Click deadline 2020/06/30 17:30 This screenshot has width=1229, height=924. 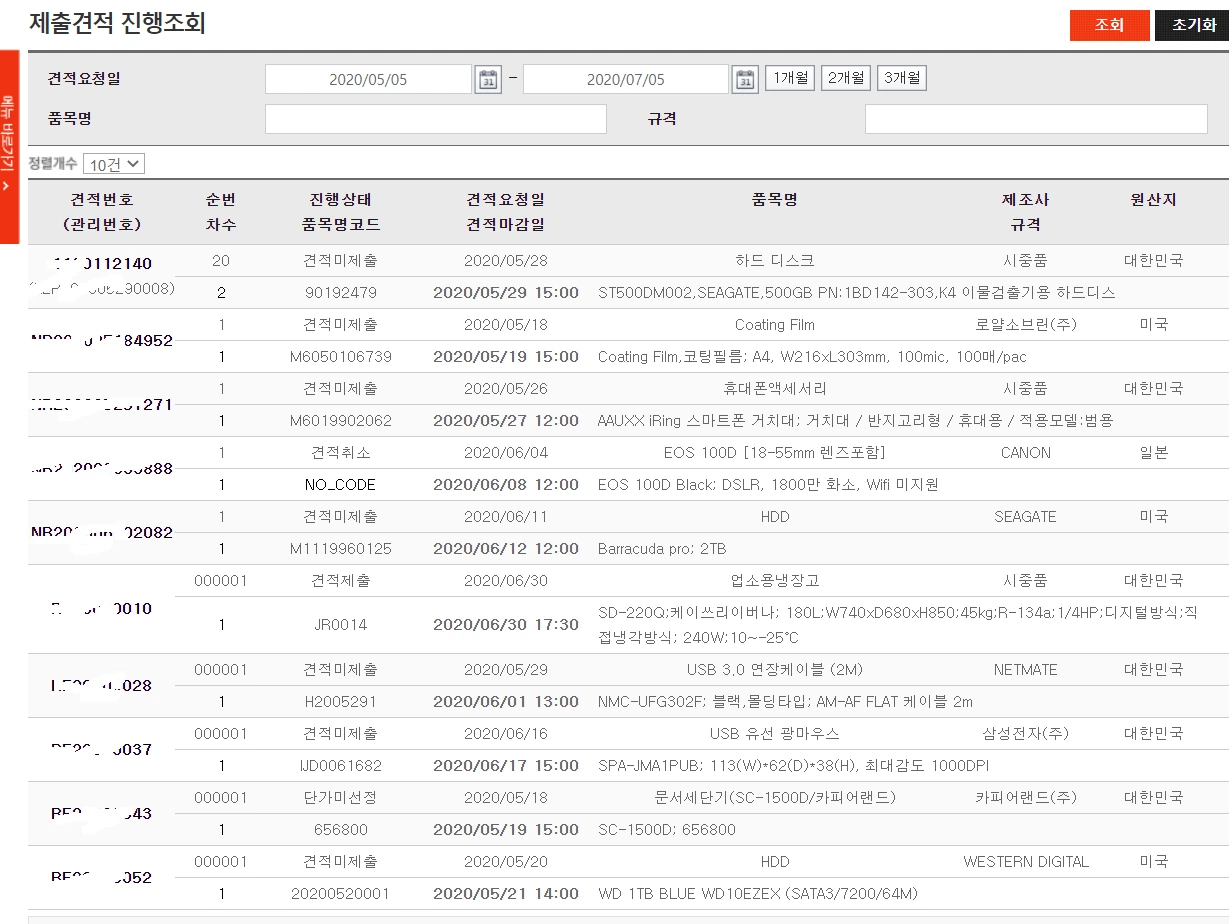tap(505, 625)
